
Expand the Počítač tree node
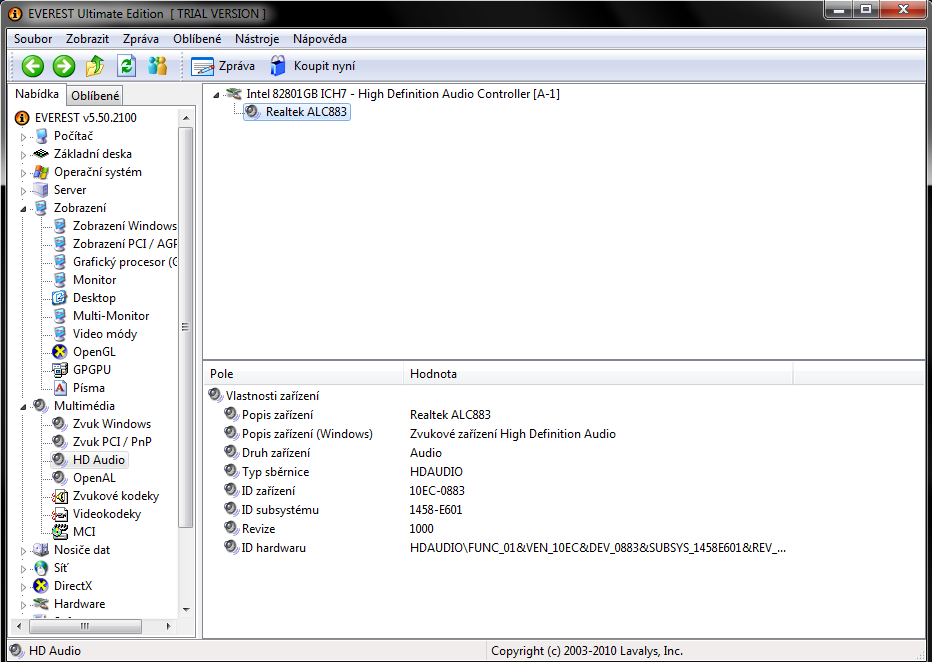[x=24, y=137]
